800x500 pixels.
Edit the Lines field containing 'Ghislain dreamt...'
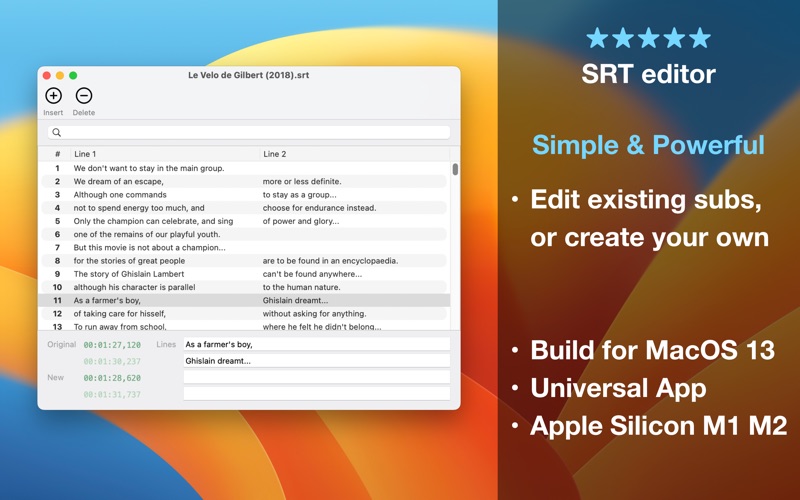[x=317, y=361]
